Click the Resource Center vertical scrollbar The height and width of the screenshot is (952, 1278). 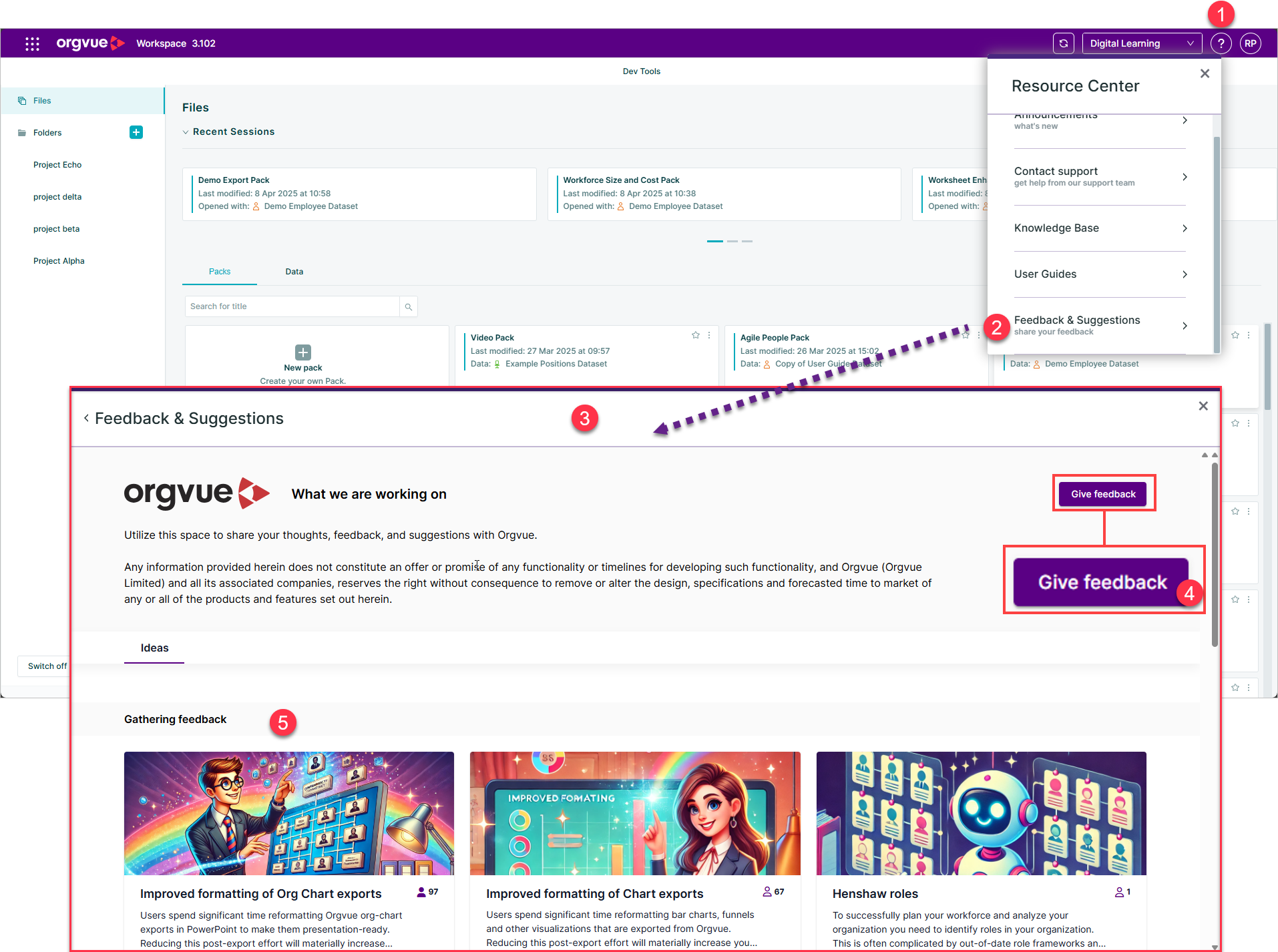1217,244
